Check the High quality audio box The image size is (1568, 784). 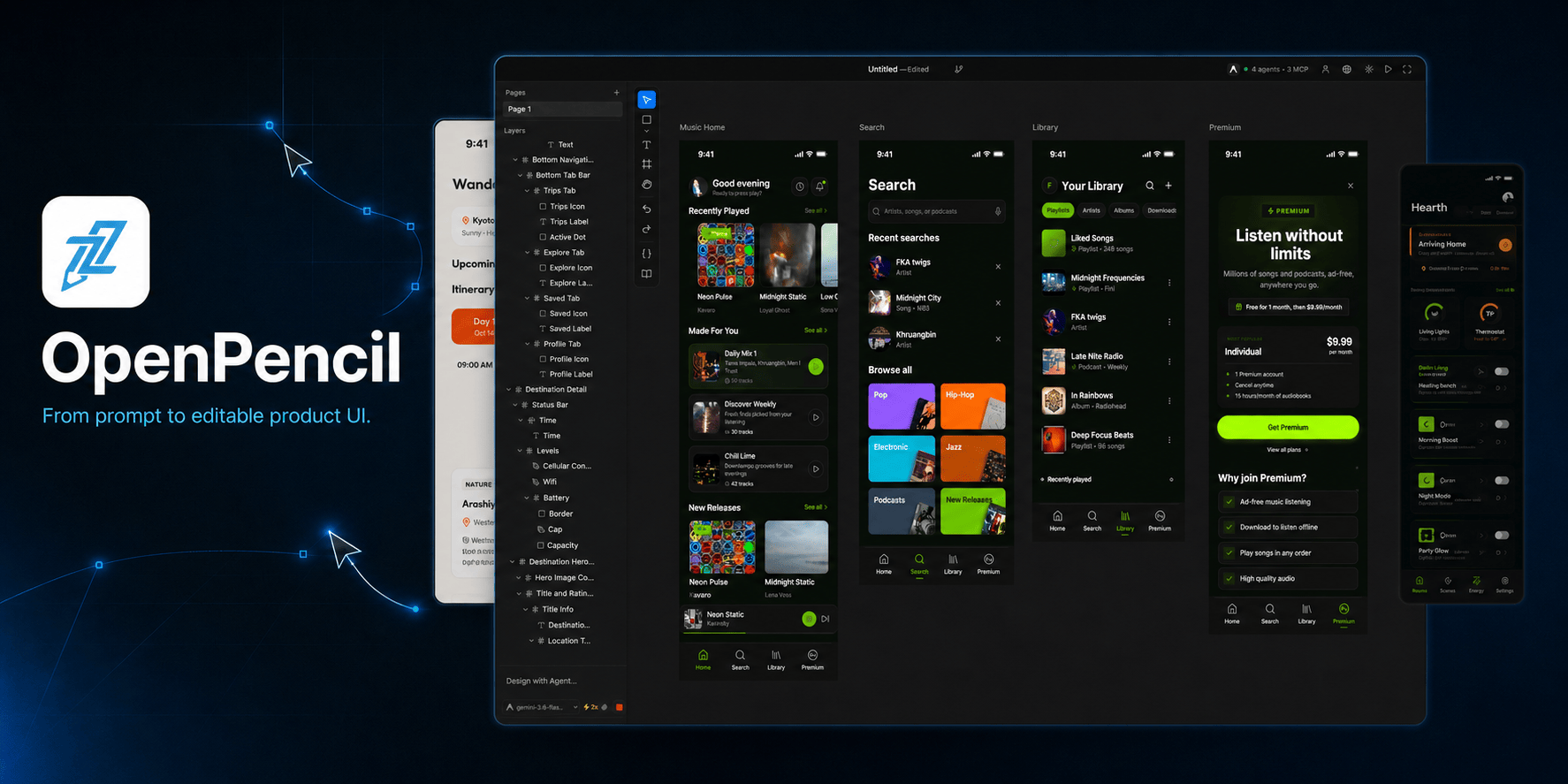click(1229, 579)
